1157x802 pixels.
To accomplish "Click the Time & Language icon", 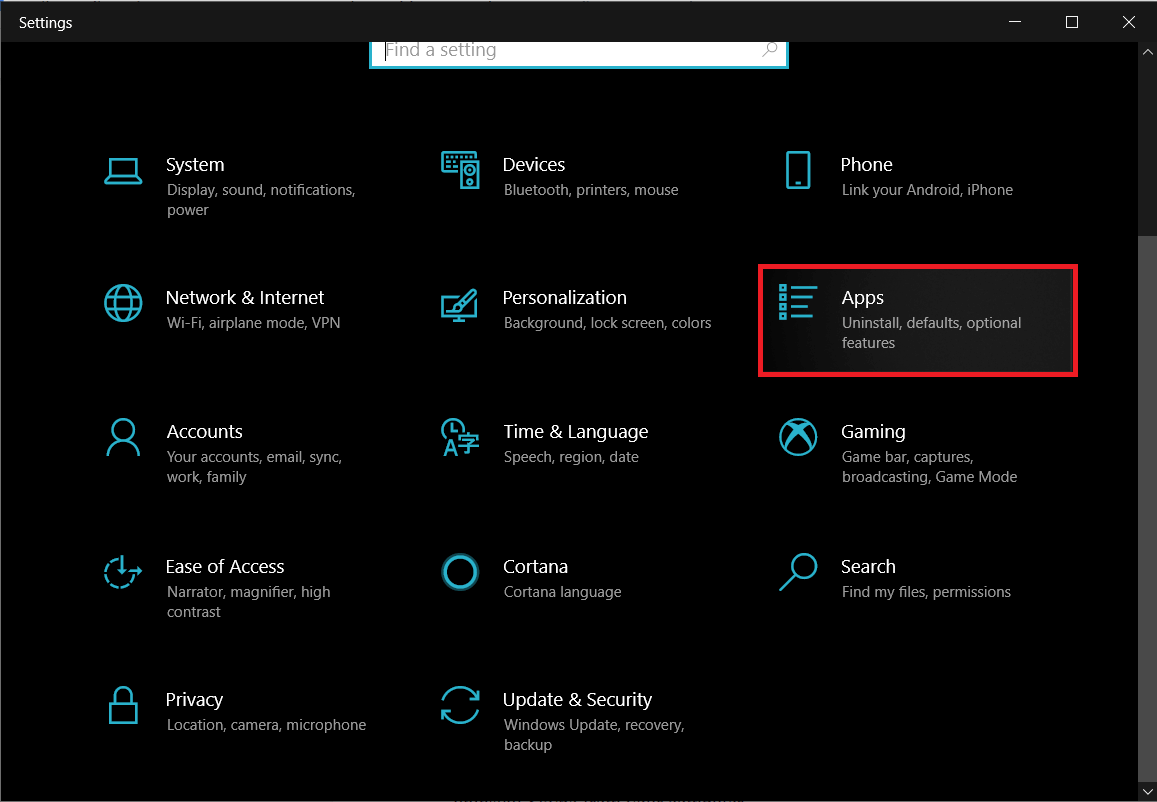I will click(460, 437).
